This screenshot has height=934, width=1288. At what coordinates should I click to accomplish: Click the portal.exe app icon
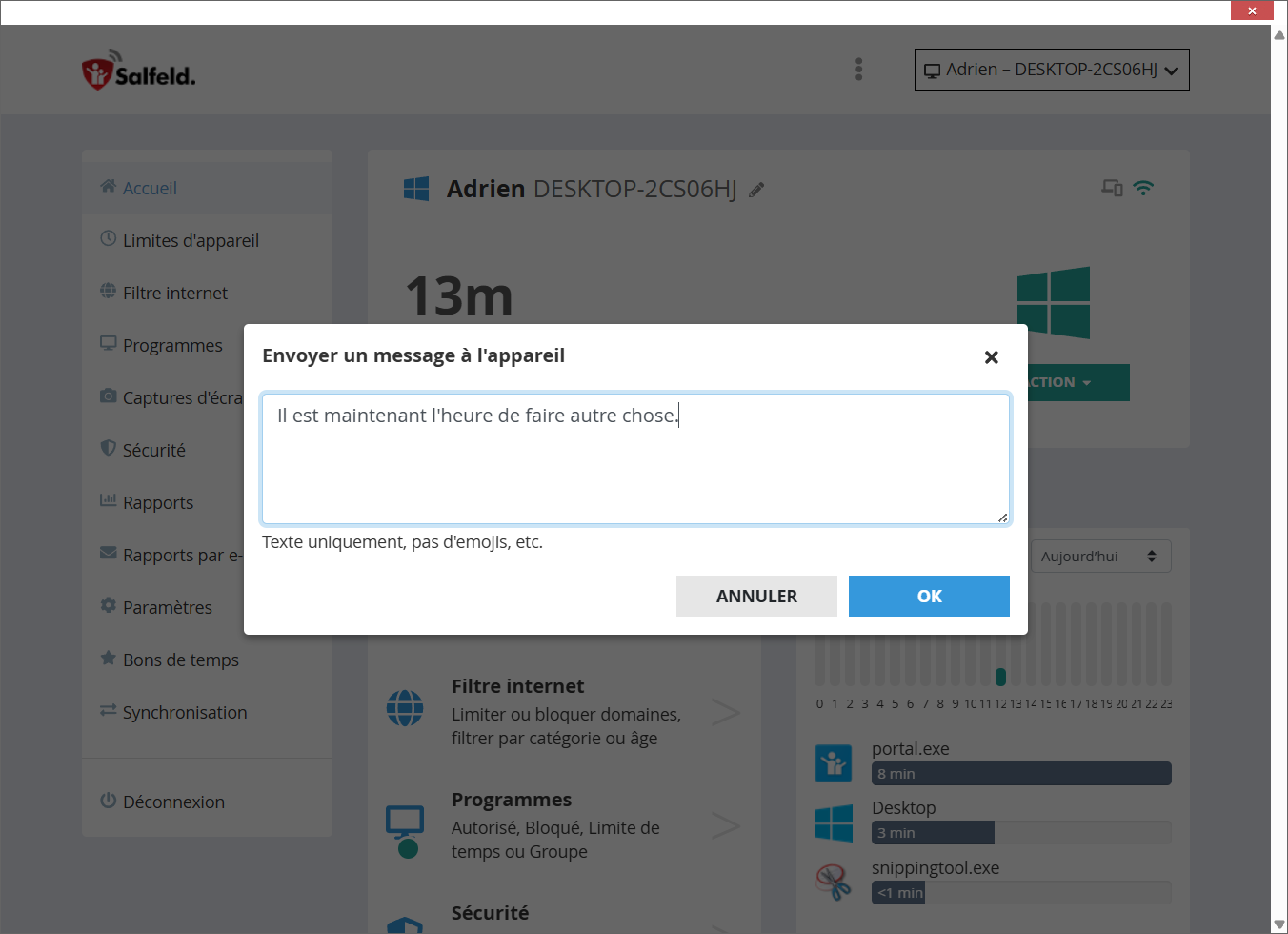click(x=834, y=763)
